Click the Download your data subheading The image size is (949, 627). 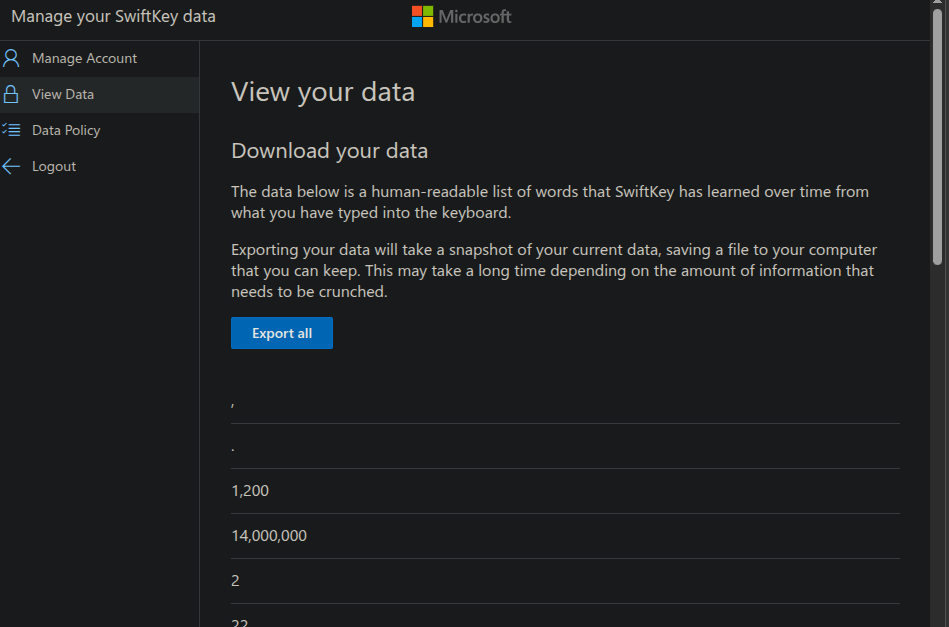[x=329, y=151]
